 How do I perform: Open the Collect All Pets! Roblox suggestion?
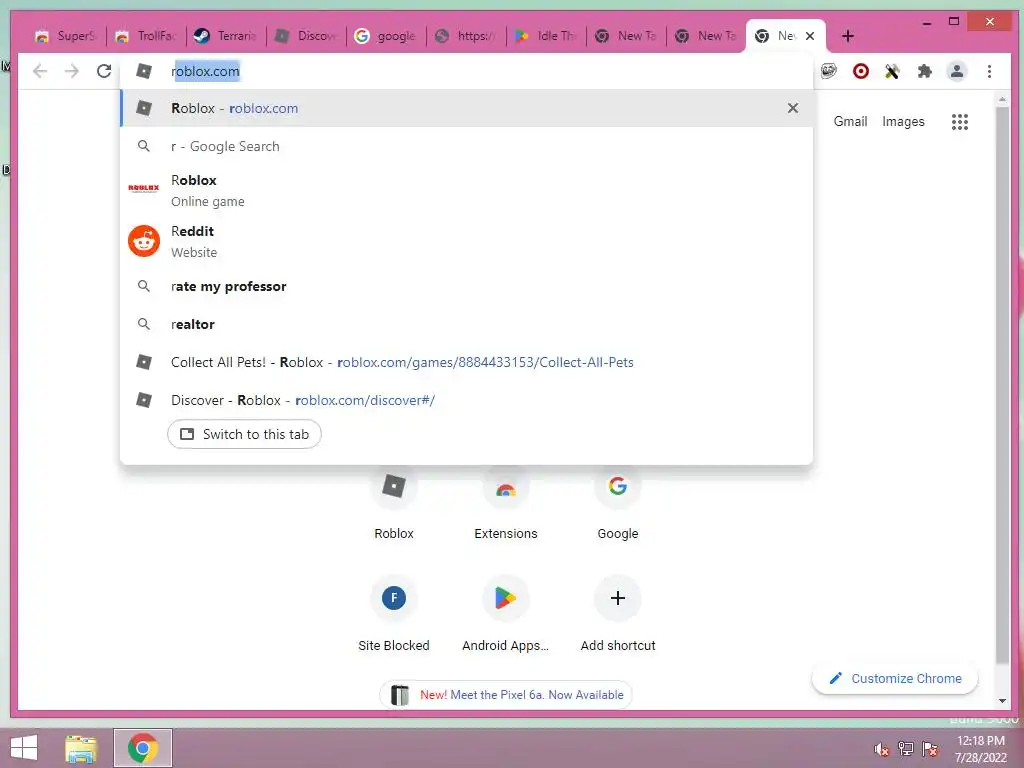coord(466,362)
